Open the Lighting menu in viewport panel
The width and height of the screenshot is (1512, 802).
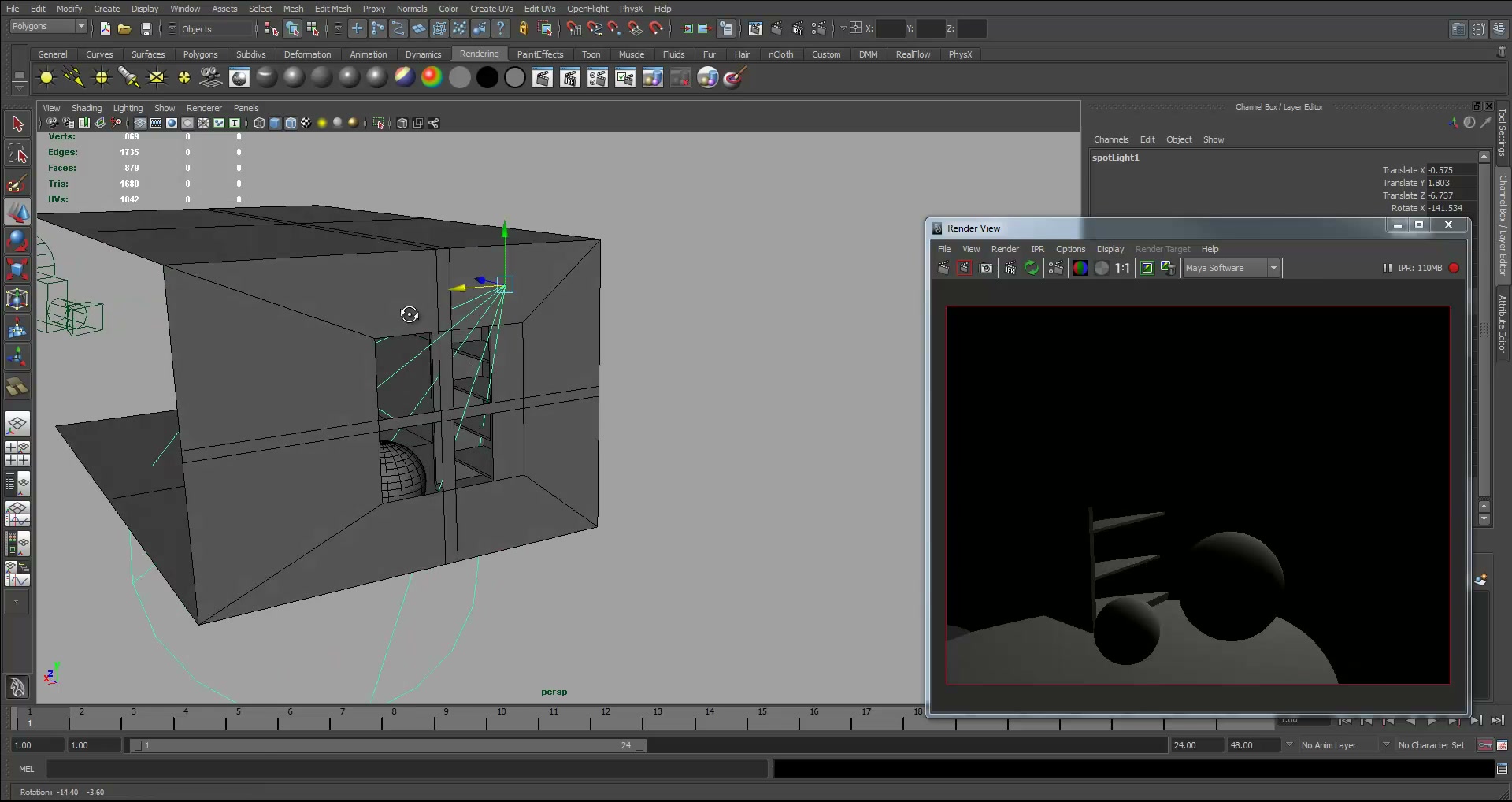(128, 108)
